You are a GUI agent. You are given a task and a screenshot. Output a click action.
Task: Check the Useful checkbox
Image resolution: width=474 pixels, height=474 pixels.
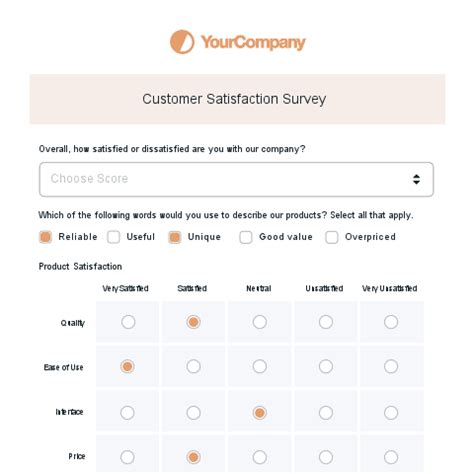[x=114, y=237]
